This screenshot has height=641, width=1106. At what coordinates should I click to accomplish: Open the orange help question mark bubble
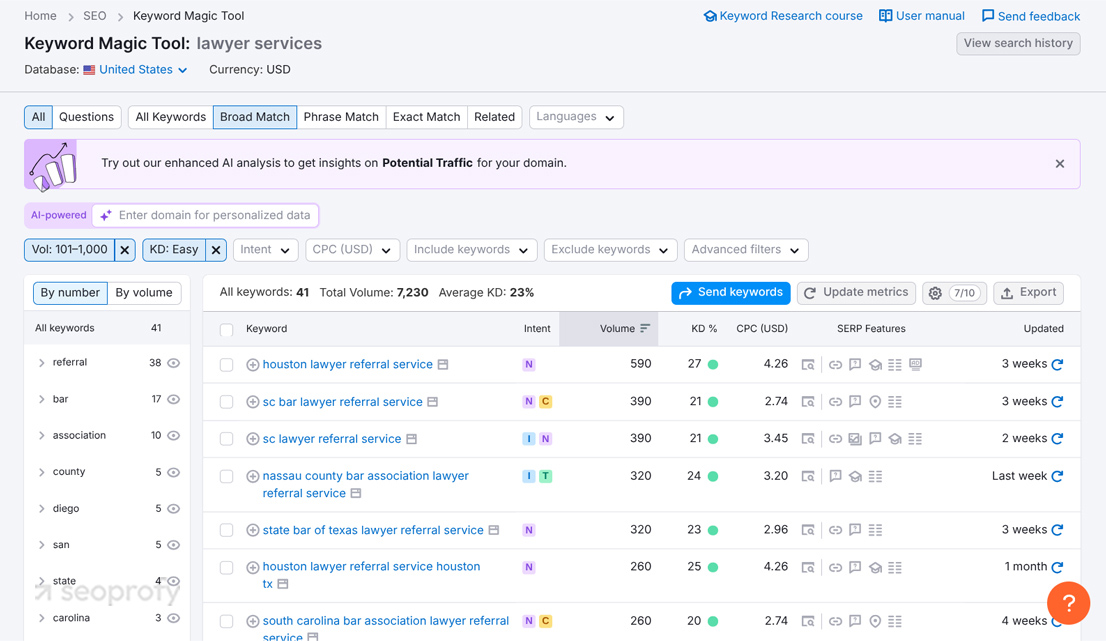1069,603
